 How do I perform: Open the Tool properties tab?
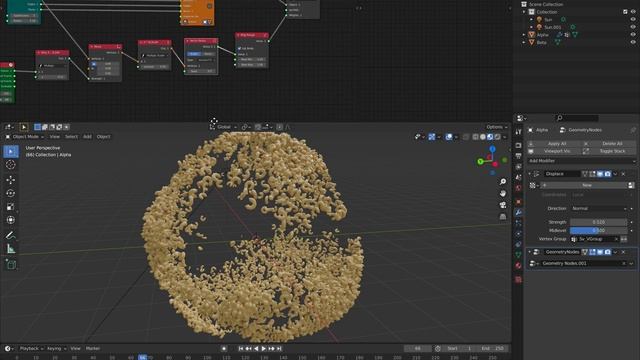point(518,132)
